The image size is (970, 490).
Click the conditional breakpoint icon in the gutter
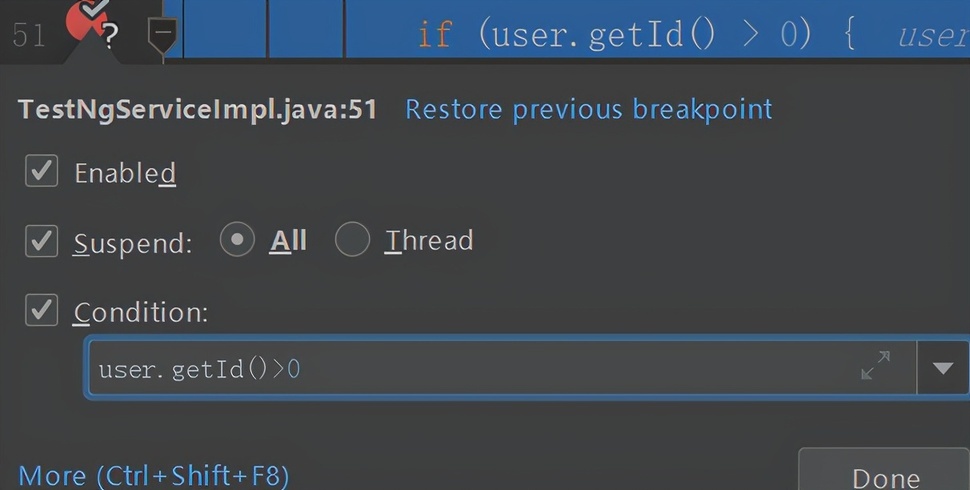click(x=92, y=24)
